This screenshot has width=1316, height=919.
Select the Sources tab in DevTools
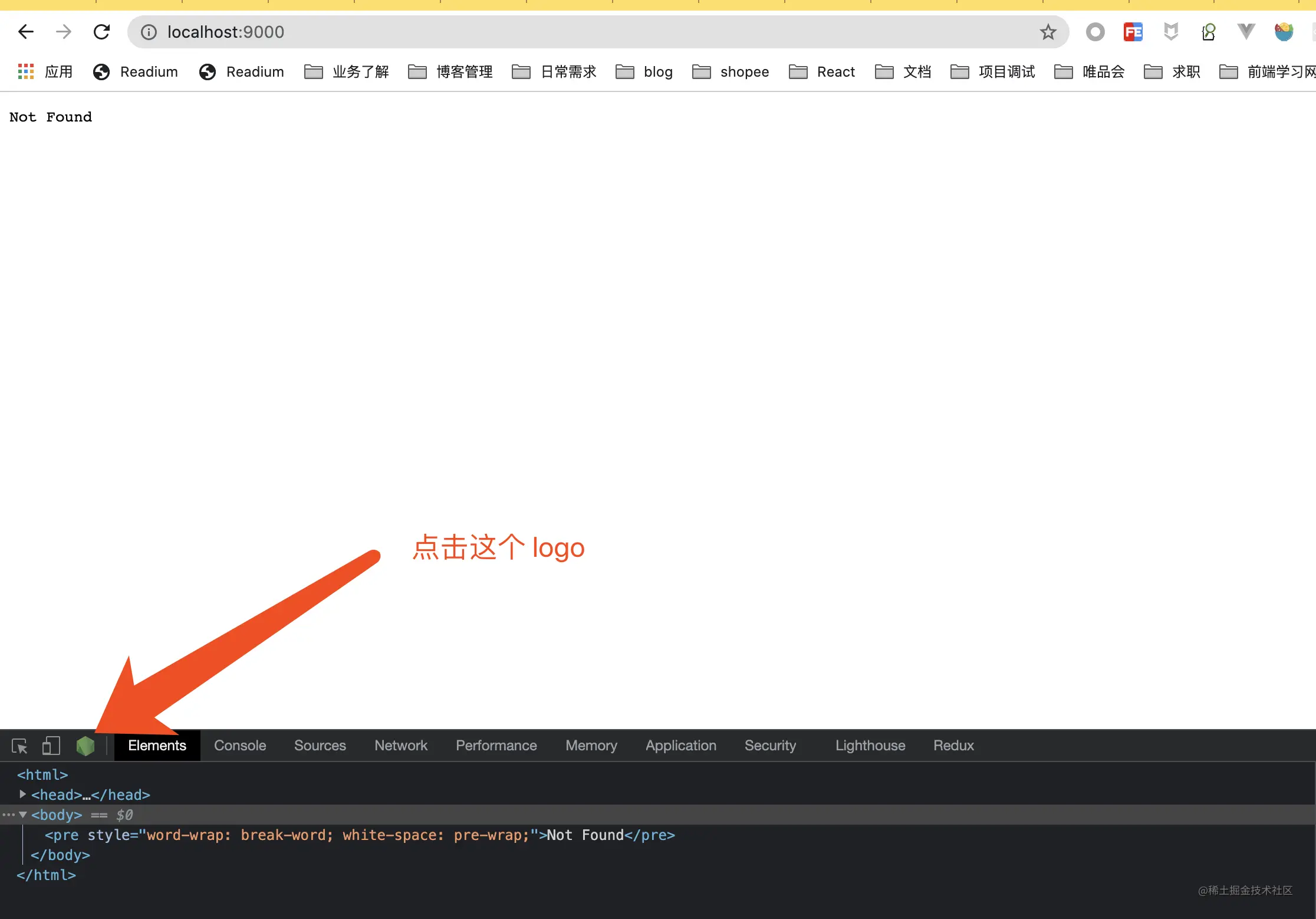[x=319, y=745]
